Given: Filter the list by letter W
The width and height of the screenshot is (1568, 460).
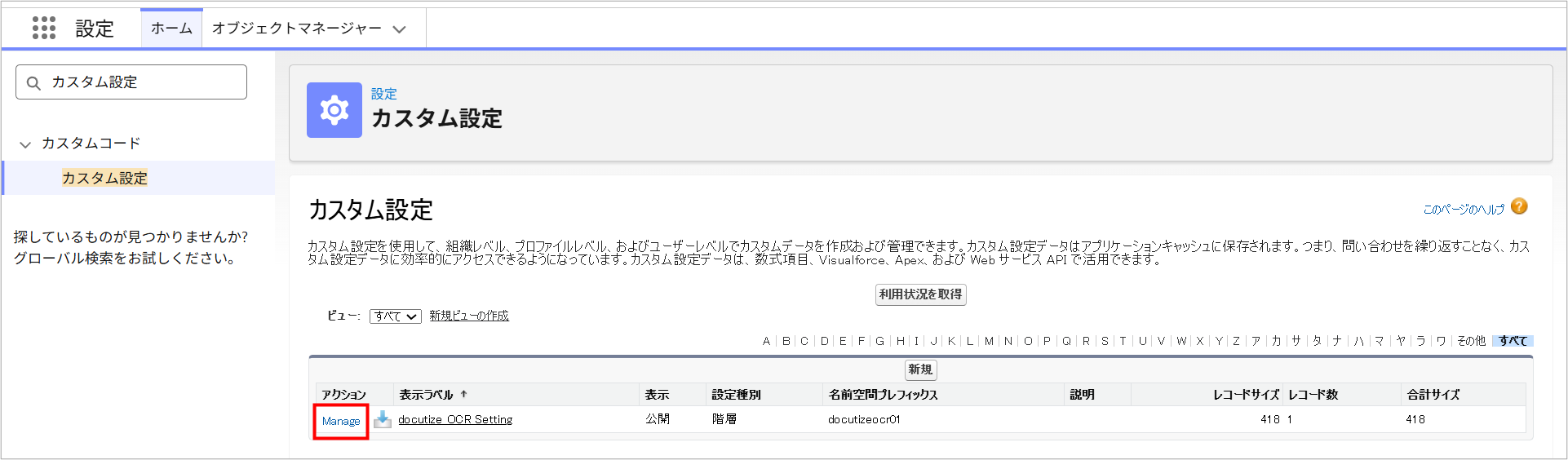Looking at the screenshot, I should click(1181, 341).
